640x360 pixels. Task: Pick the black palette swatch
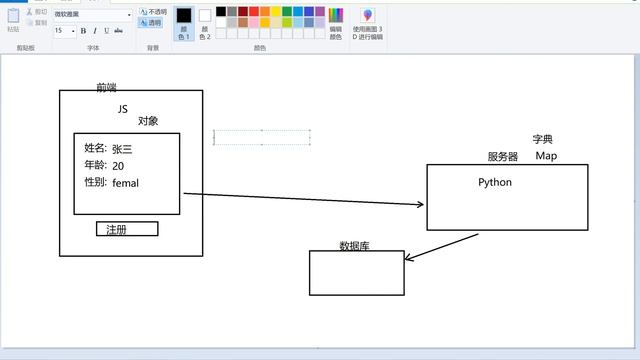point(221,11)
